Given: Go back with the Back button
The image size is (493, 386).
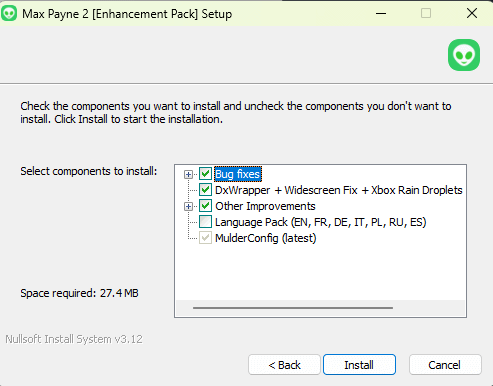Looking at the screenshot, I should click(x=284, y=365).
